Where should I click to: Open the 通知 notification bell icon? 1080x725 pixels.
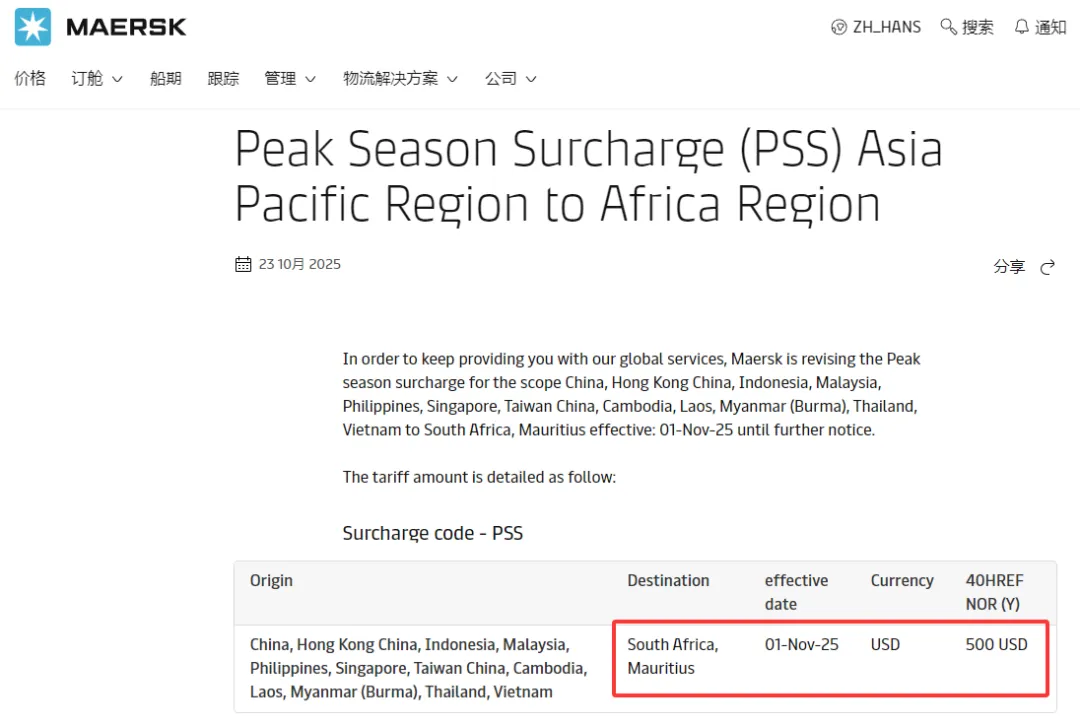tap(1023, 27)
